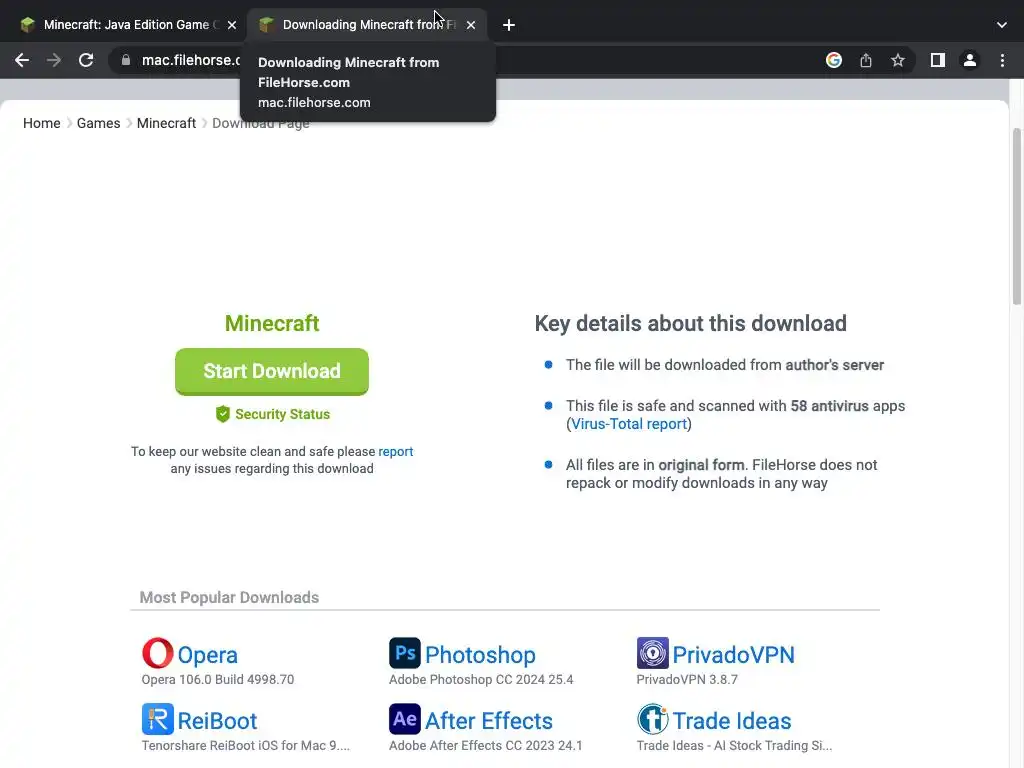Open the Virus-Total report link

(629, 424)
